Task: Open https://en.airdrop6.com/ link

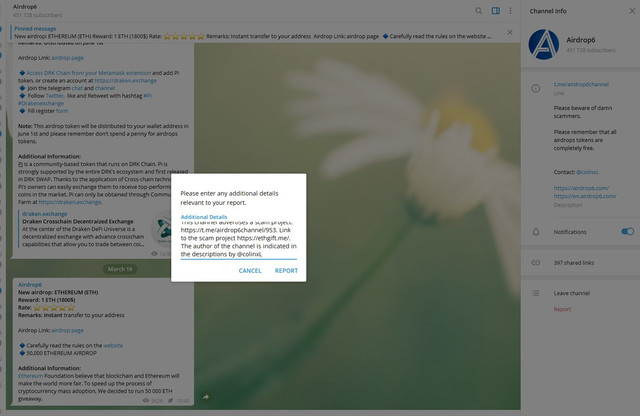Action: pyautogui.click(x=584, y=196)
